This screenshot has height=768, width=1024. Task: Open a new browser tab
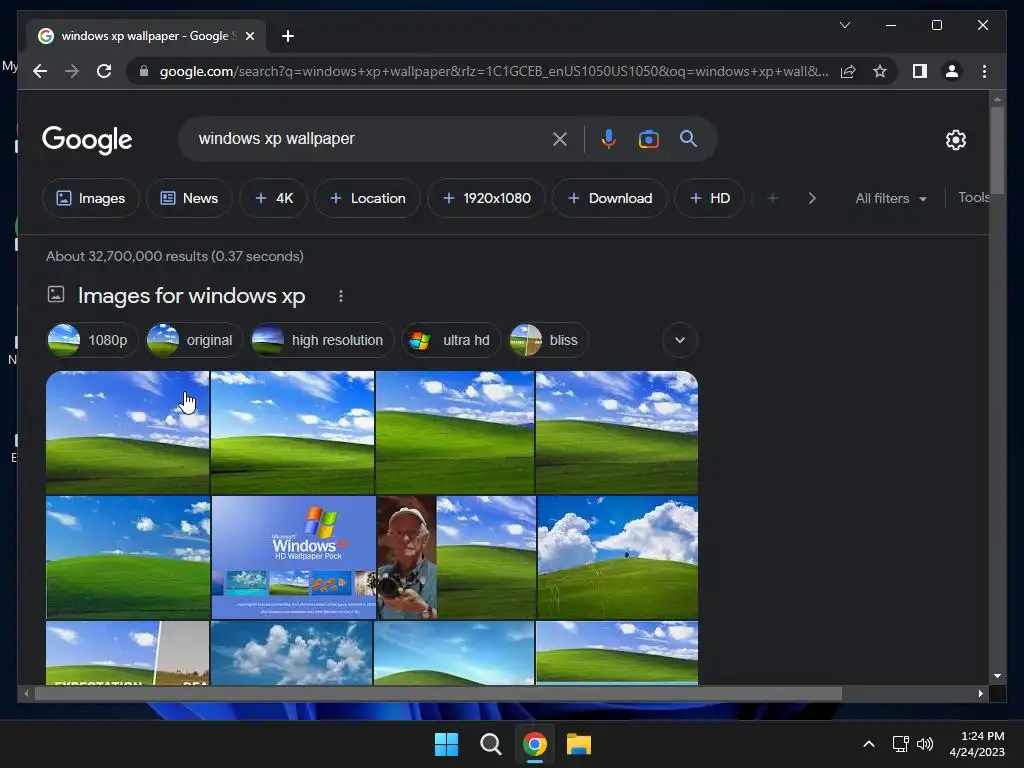(x=288, y=36)
